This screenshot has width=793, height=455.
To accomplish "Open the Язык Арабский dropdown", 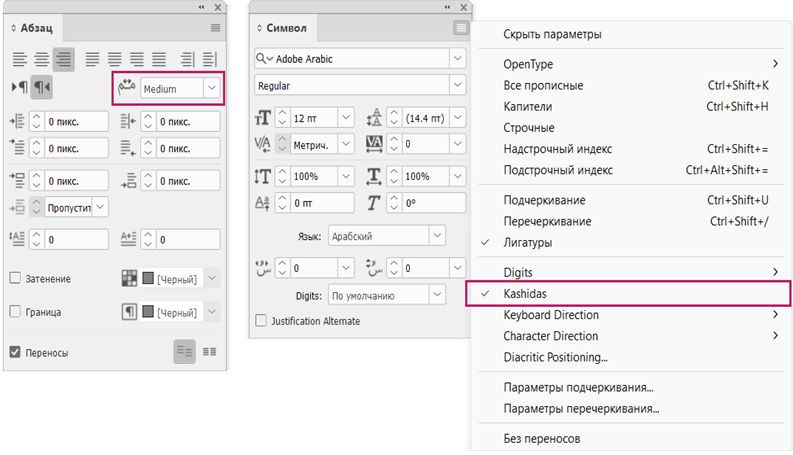I will tap(437, 236).
